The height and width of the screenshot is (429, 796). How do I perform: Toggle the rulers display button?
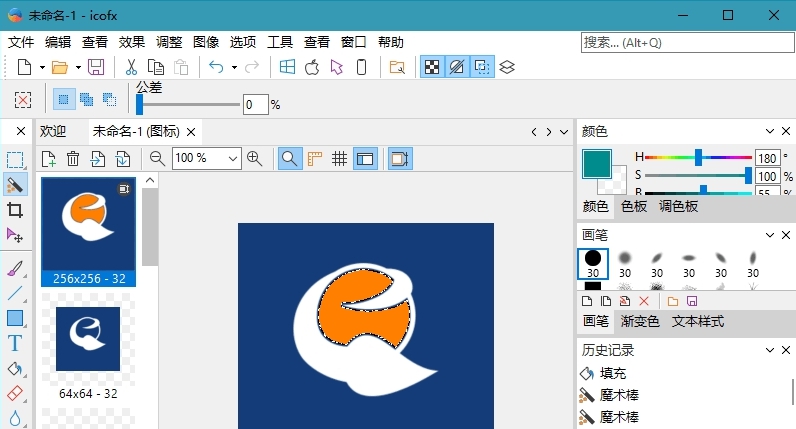(315, 158)
